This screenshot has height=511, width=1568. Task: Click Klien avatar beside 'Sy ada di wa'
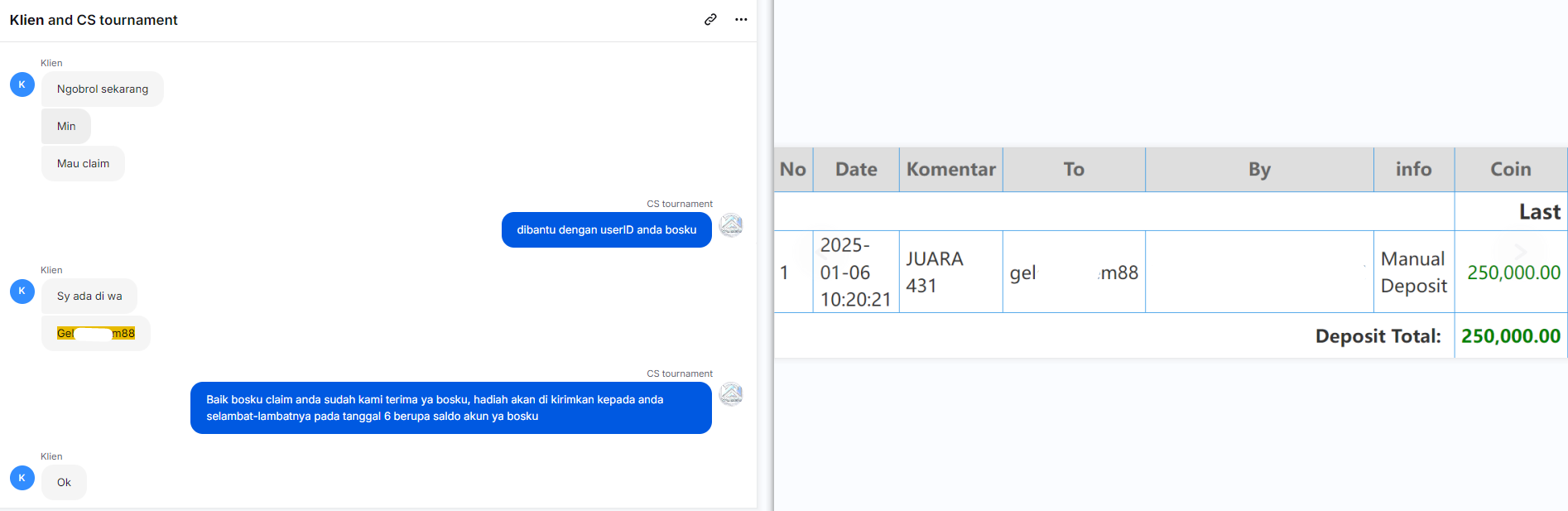(22, 292)
